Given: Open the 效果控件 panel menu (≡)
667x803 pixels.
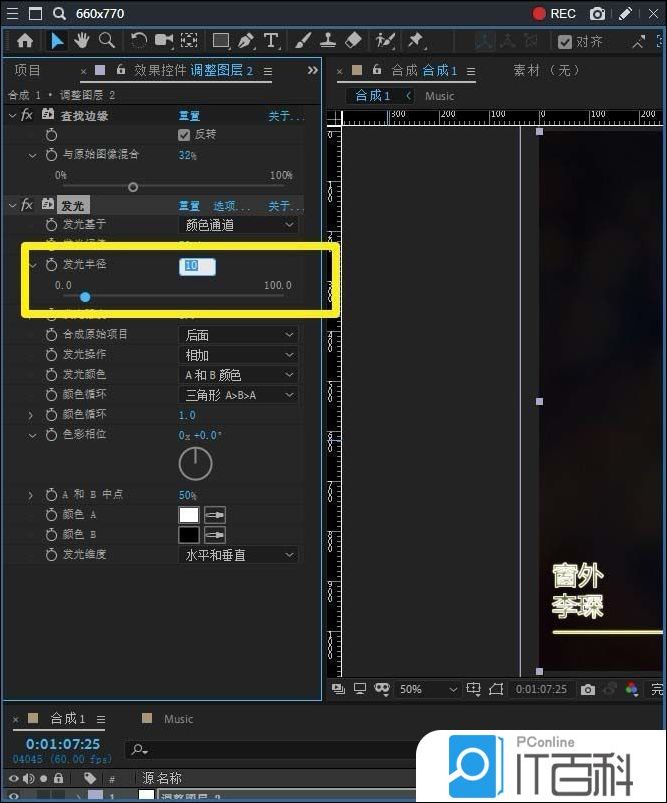Looking at the screenshot, I should pos(267,71).
